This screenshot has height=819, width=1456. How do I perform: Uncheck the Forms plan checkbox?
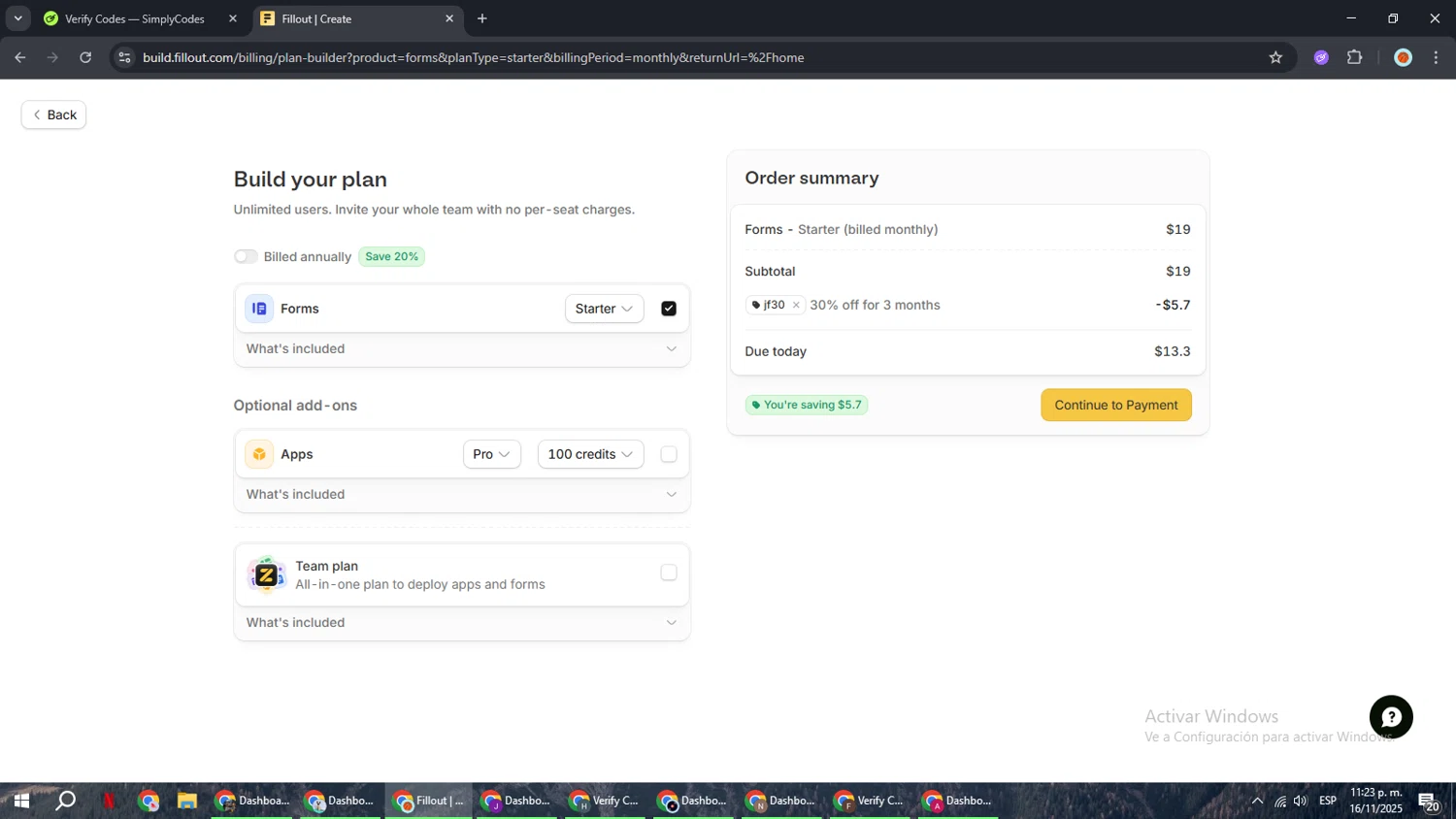click(669, 309)
